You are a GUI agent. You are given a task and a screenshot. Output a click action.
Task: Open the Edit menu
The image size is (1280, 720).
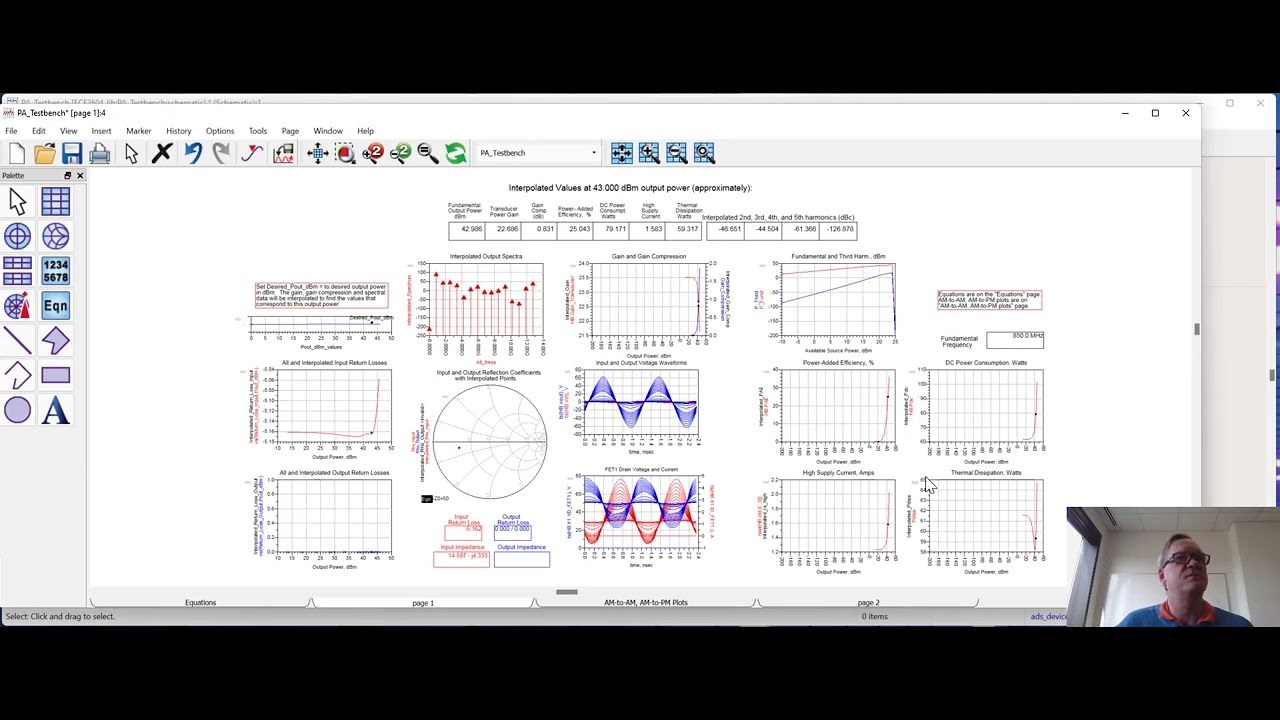[38, 131]
